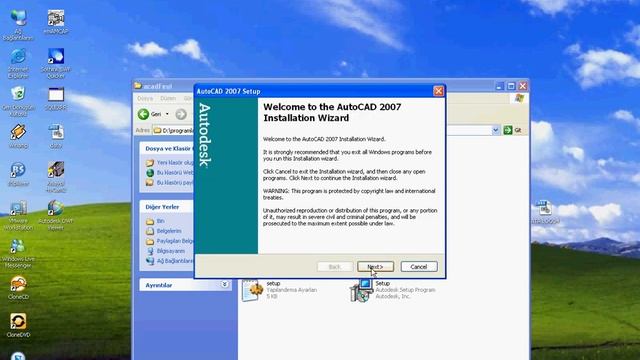The image size is (640, 360).
Task: Expand the Ayrıntılar panel chevron
Action: (224, 284)
